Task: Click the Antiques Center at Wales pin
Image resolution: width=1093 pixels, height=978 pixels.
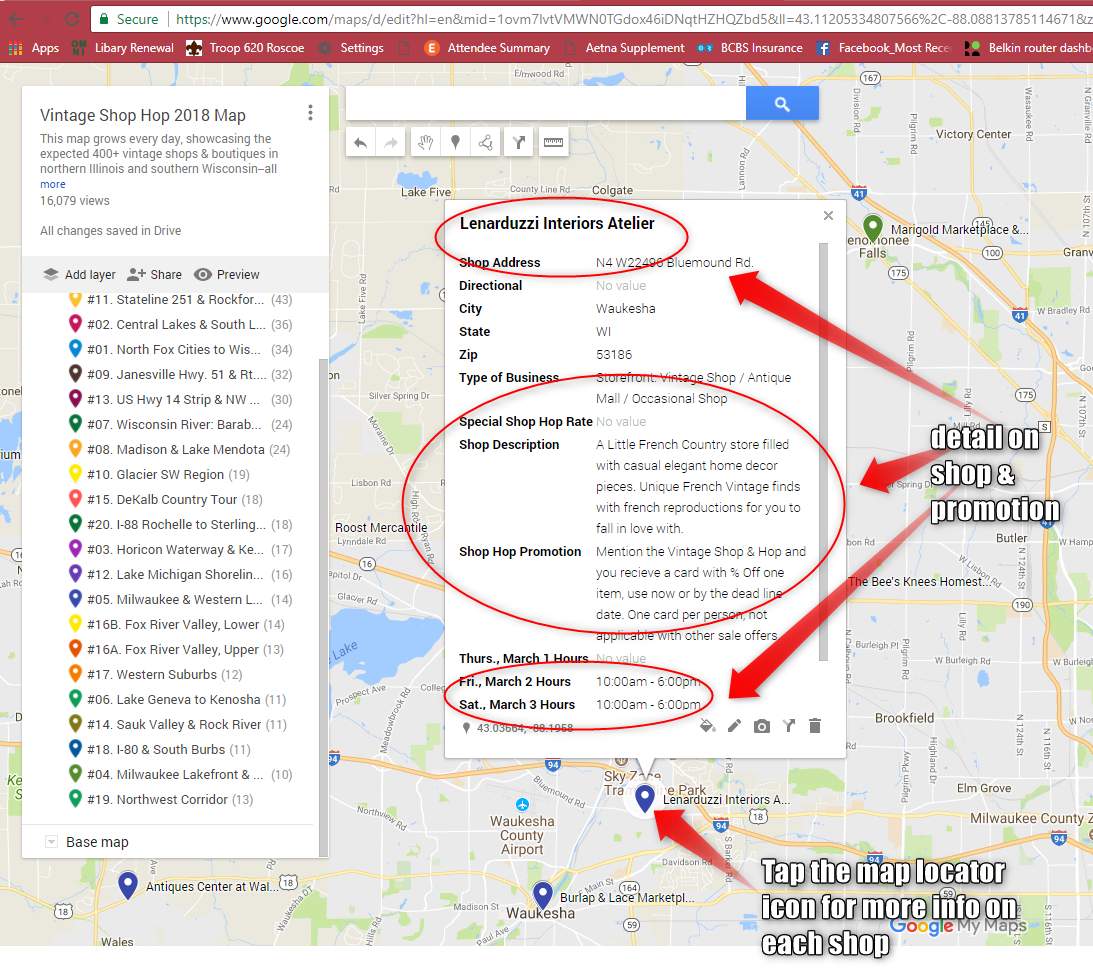Action: coord(128,885)
